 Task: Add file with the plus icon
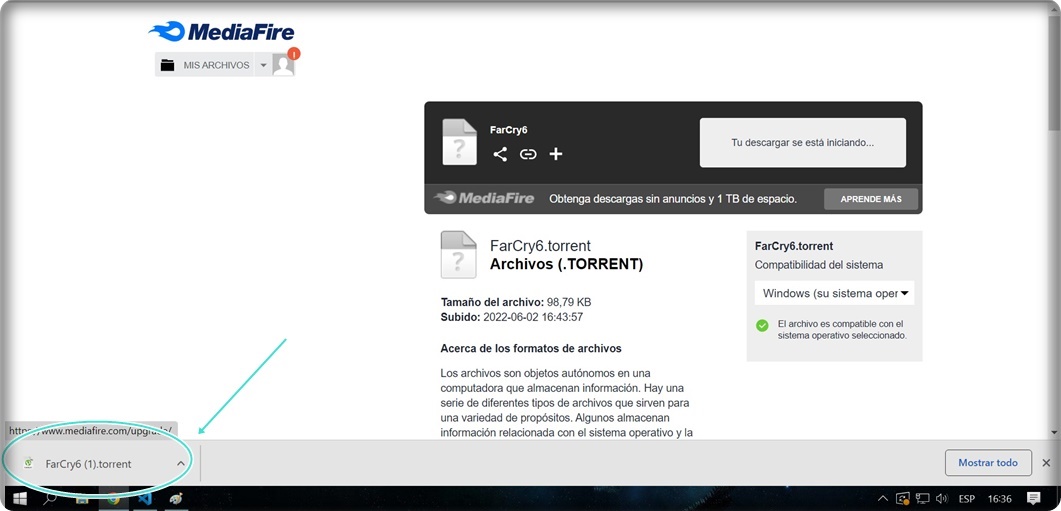pyautogui.click(x=556, y=154)
